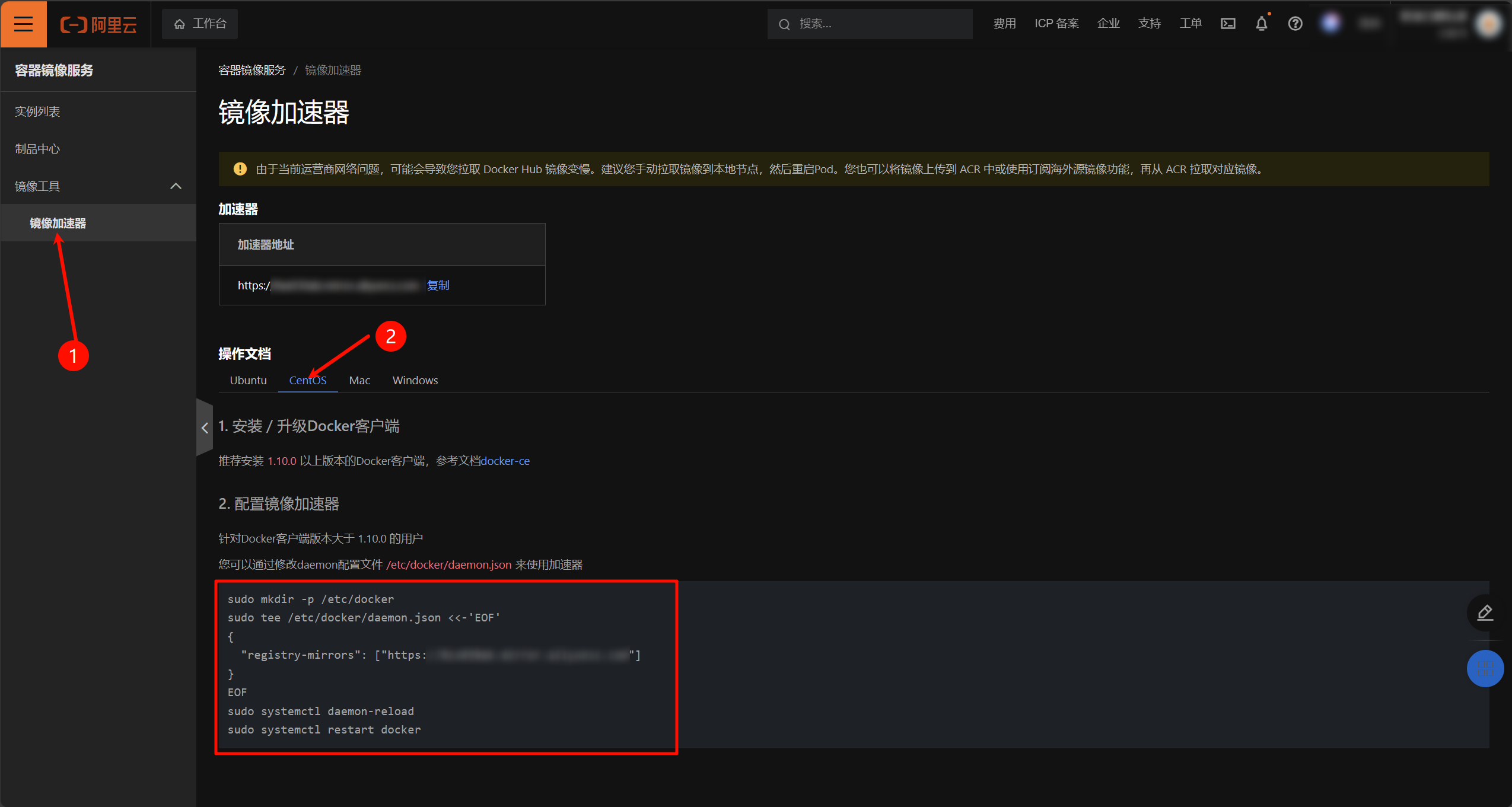Copy the accelerator address via 复制

[438, 285]
